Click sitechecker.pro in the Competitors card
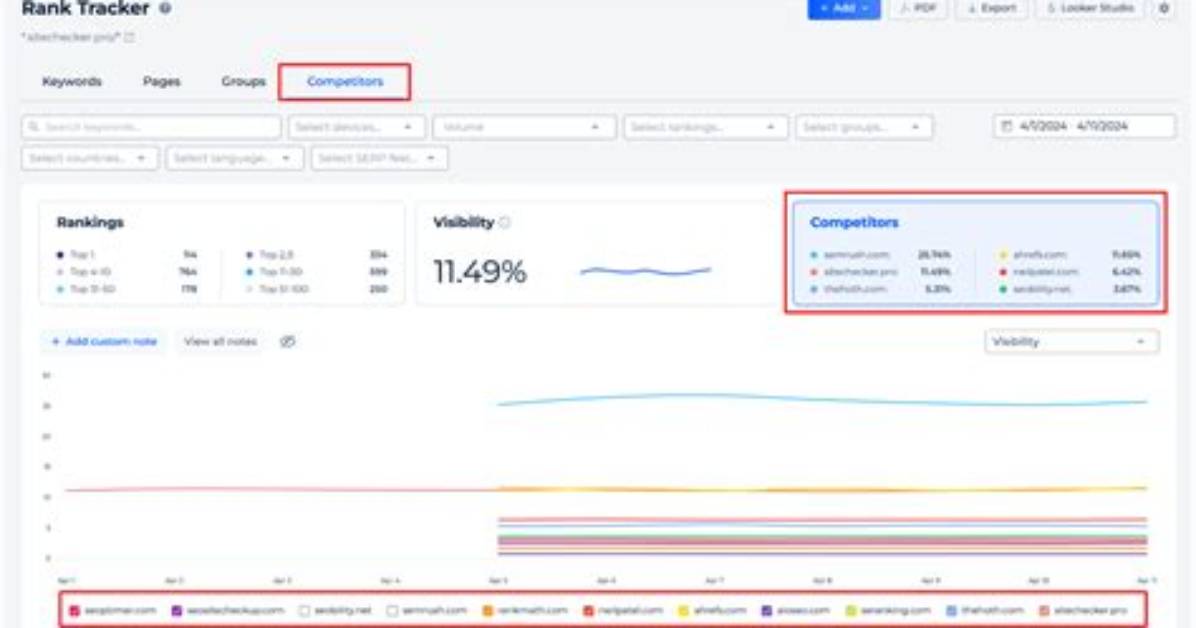 click(860, 272)
